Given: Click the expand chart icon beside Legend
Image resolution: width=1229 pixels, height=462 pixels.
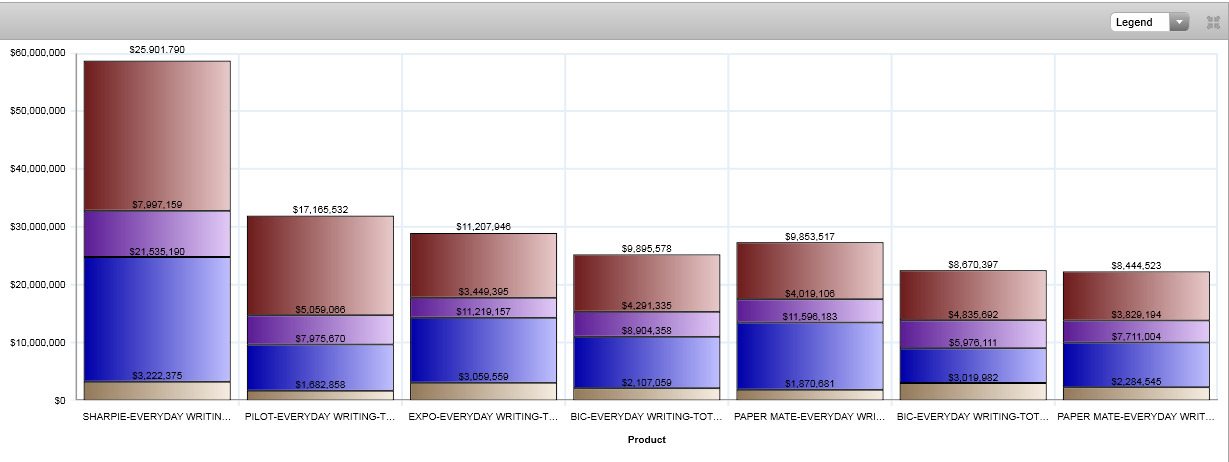Looking at the screenshot, I should [x=1213, y=22].
